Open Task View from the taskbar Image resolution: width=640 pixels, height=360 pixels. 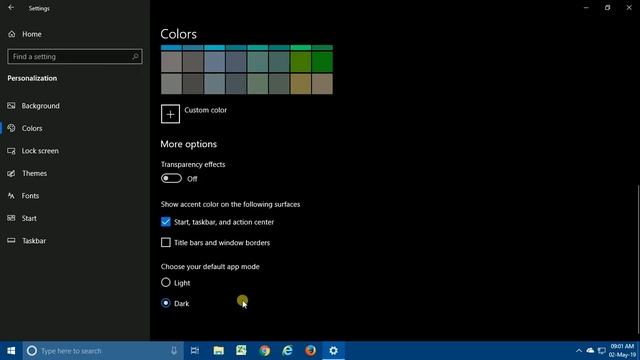point(195,351)
